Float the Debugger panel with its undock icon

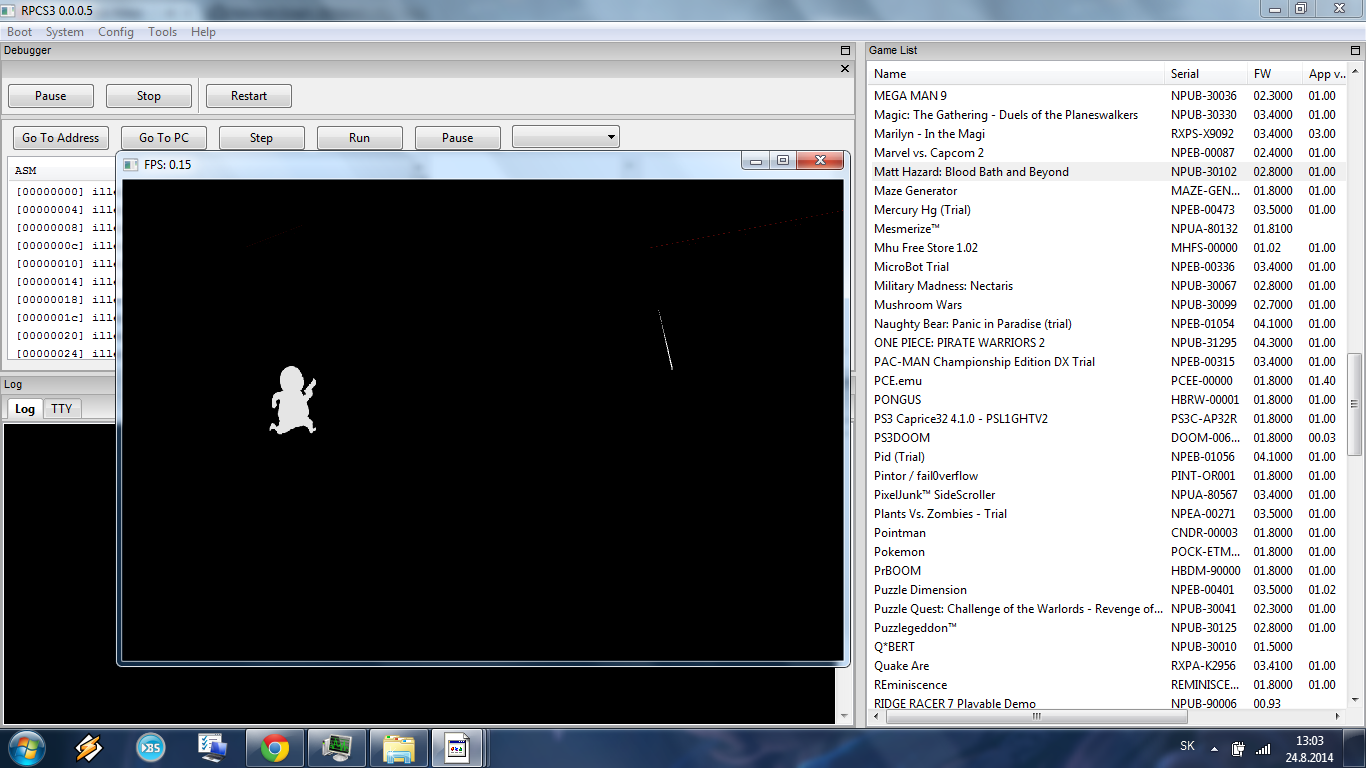pos(845,50)
